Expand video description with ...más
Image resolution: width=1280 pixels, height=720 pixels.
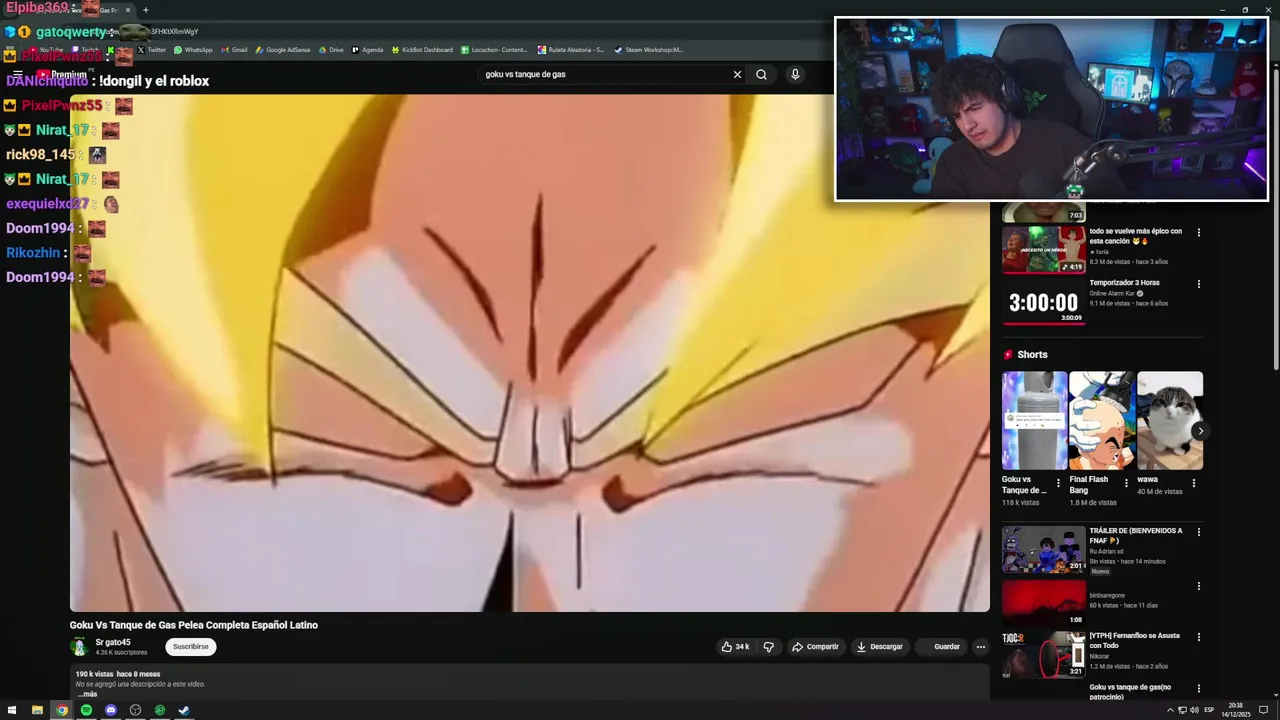[x=87, y=694]
